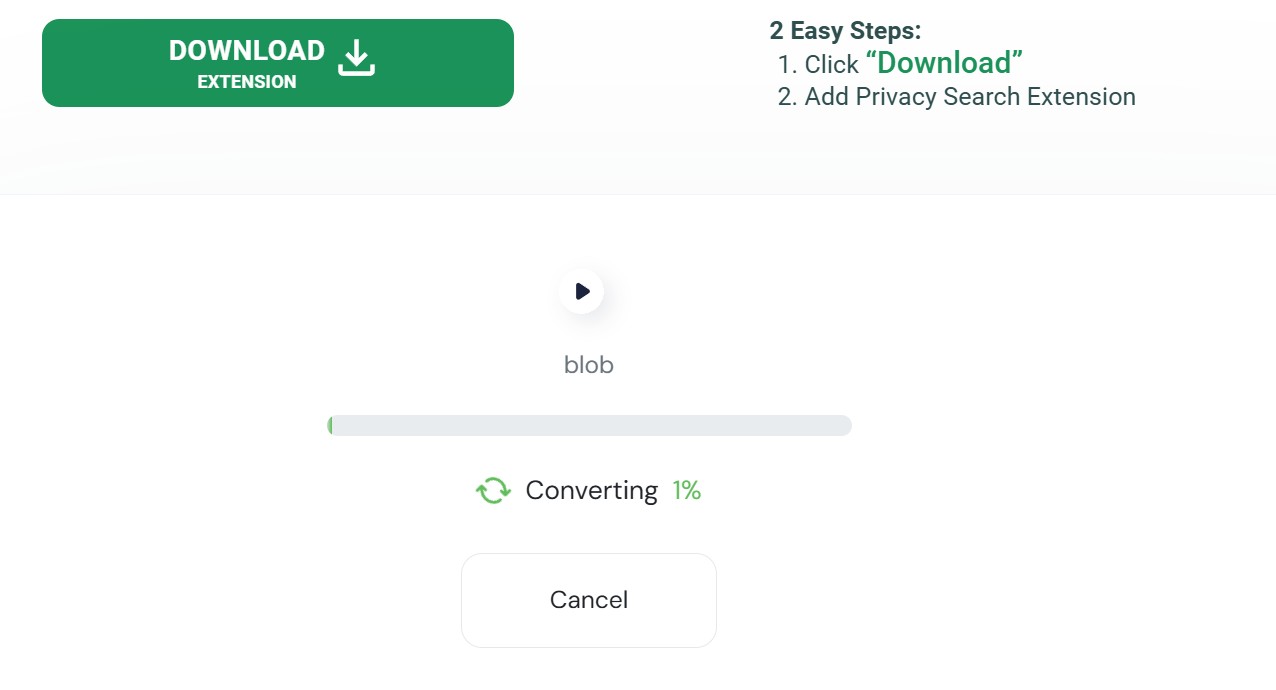
Task: Click the step number 1 in the instructions
Action: (x=784, y=64)
